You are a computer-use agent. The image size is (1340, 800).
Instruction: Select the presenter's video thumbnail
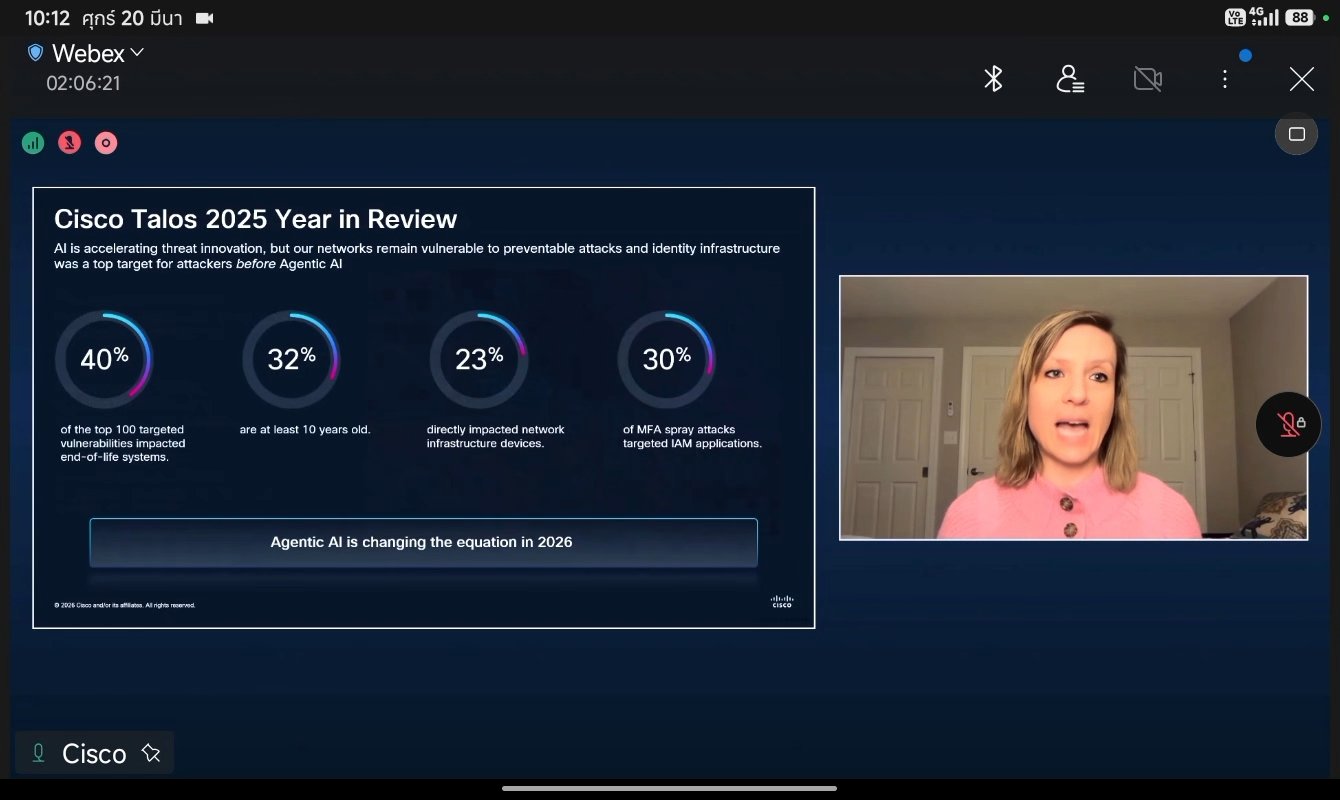(x=1073, y=408)
